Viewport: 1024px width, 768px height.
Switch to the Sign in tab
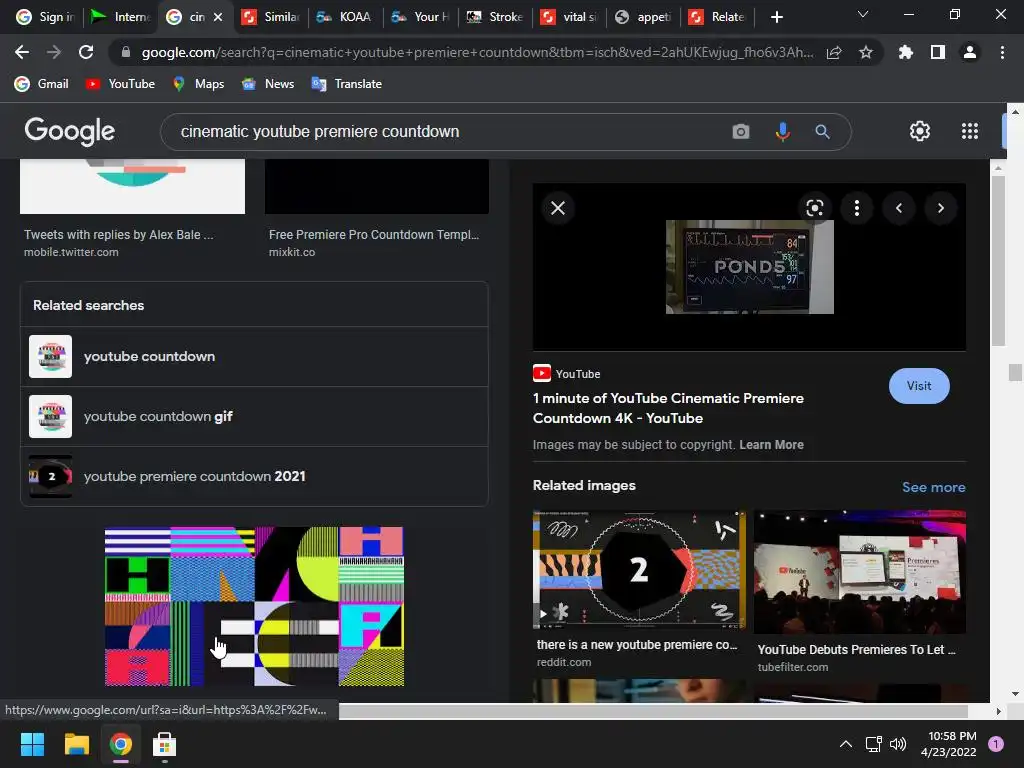45,17
